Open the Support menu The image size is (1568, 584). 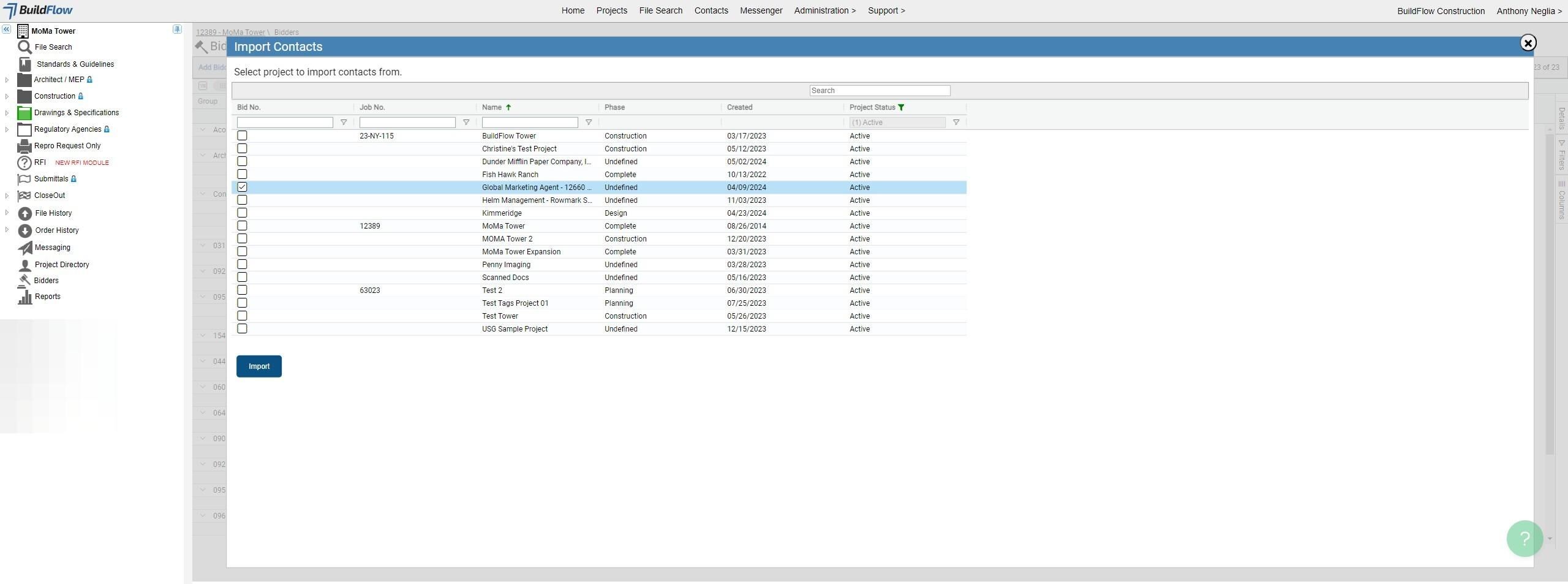pyautogui.click(x=886, y=11)
